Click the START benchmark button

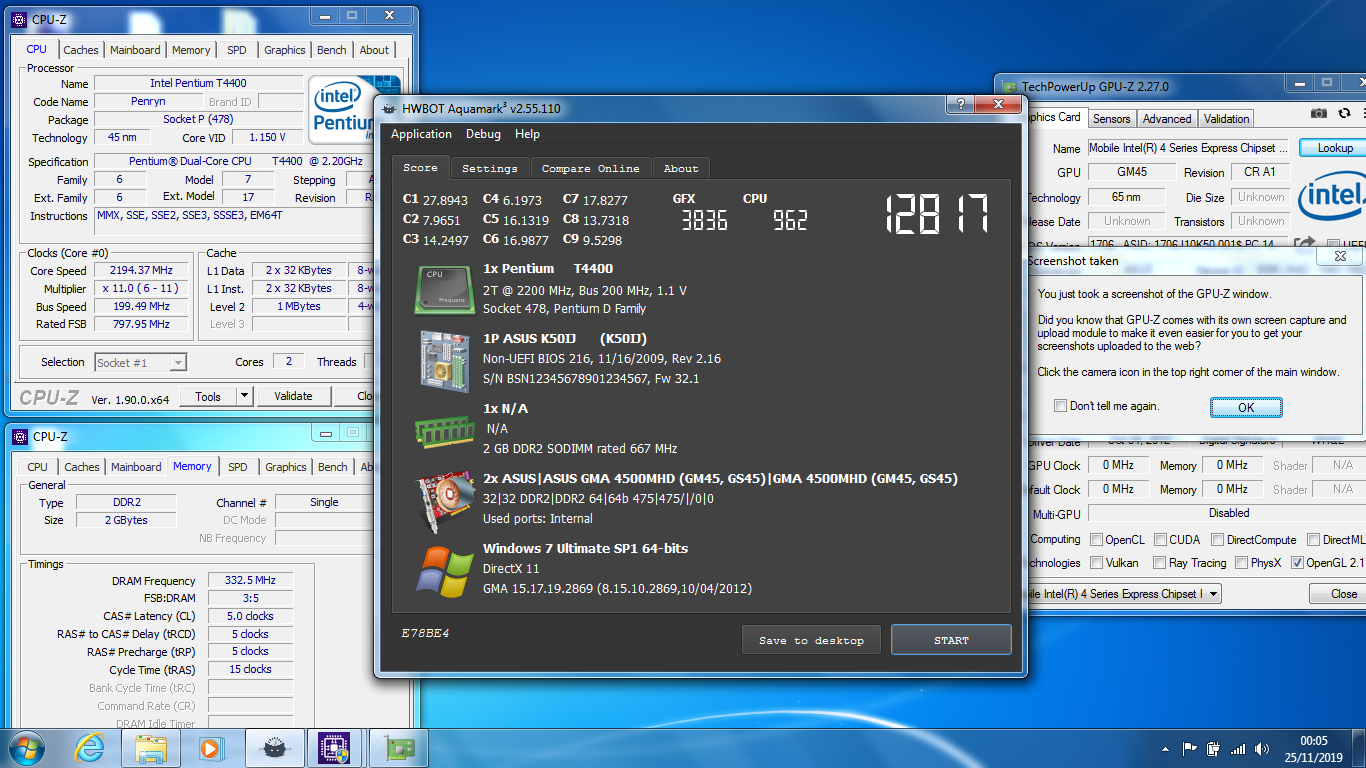[951, 640]
